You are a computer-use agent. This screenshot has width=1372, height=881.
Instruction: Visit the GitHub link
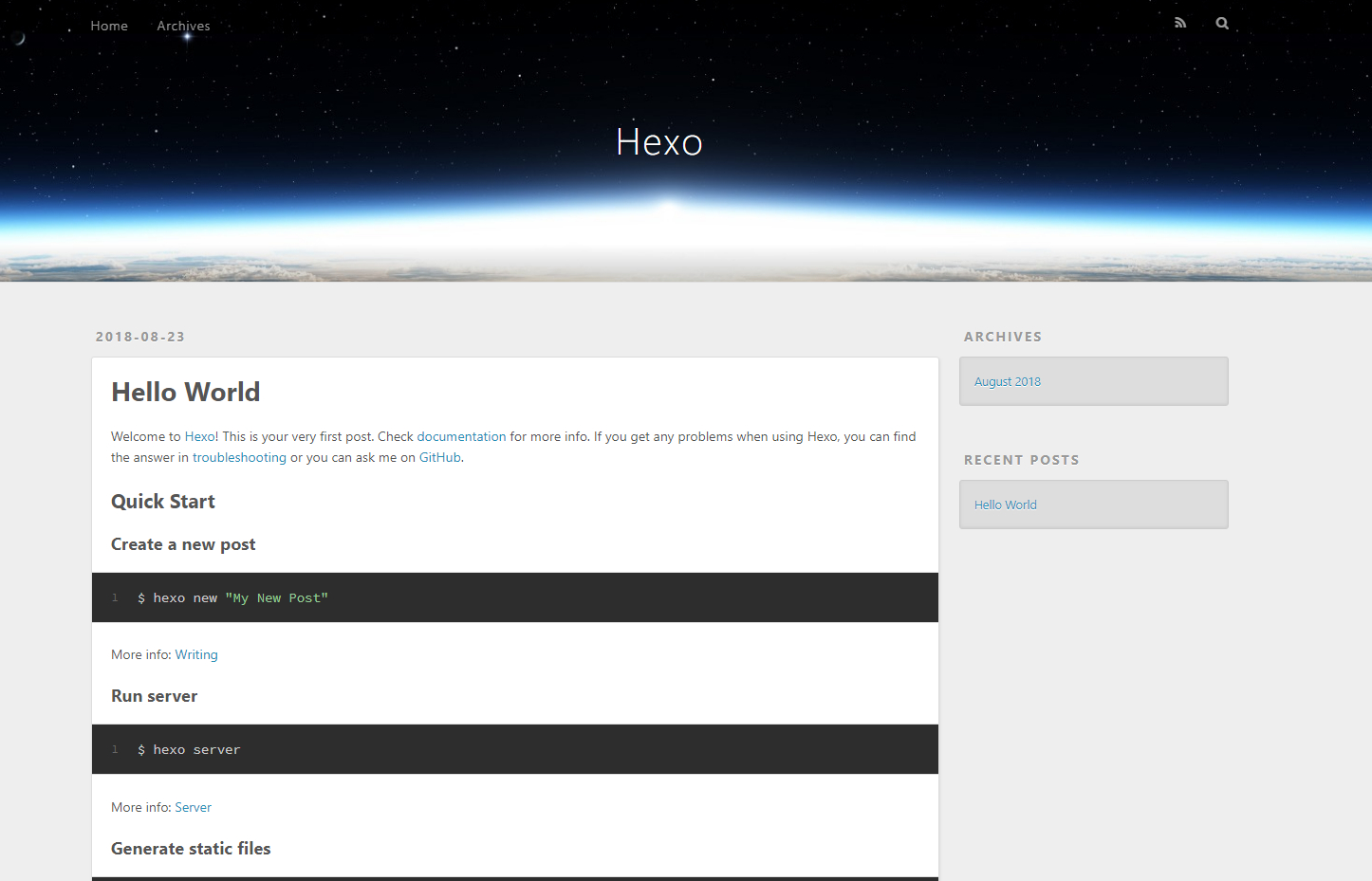[x=440, y=457]
